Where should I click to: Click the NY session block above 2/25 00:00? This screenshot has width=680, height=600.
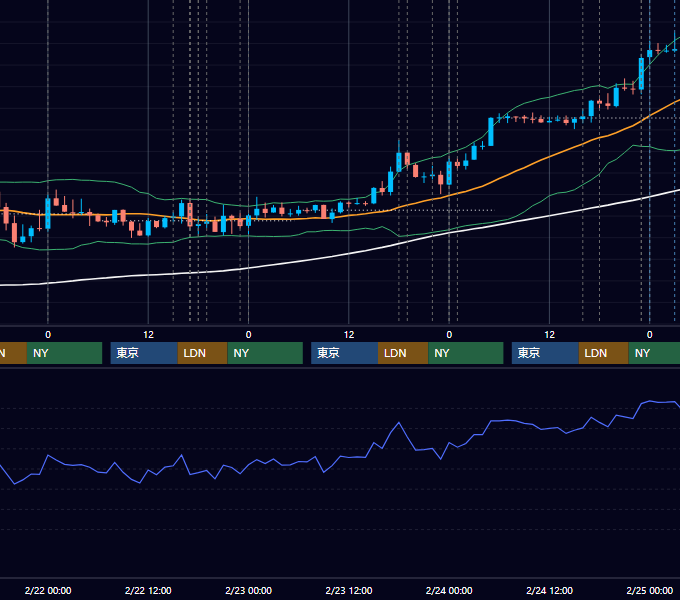(654, 353)
